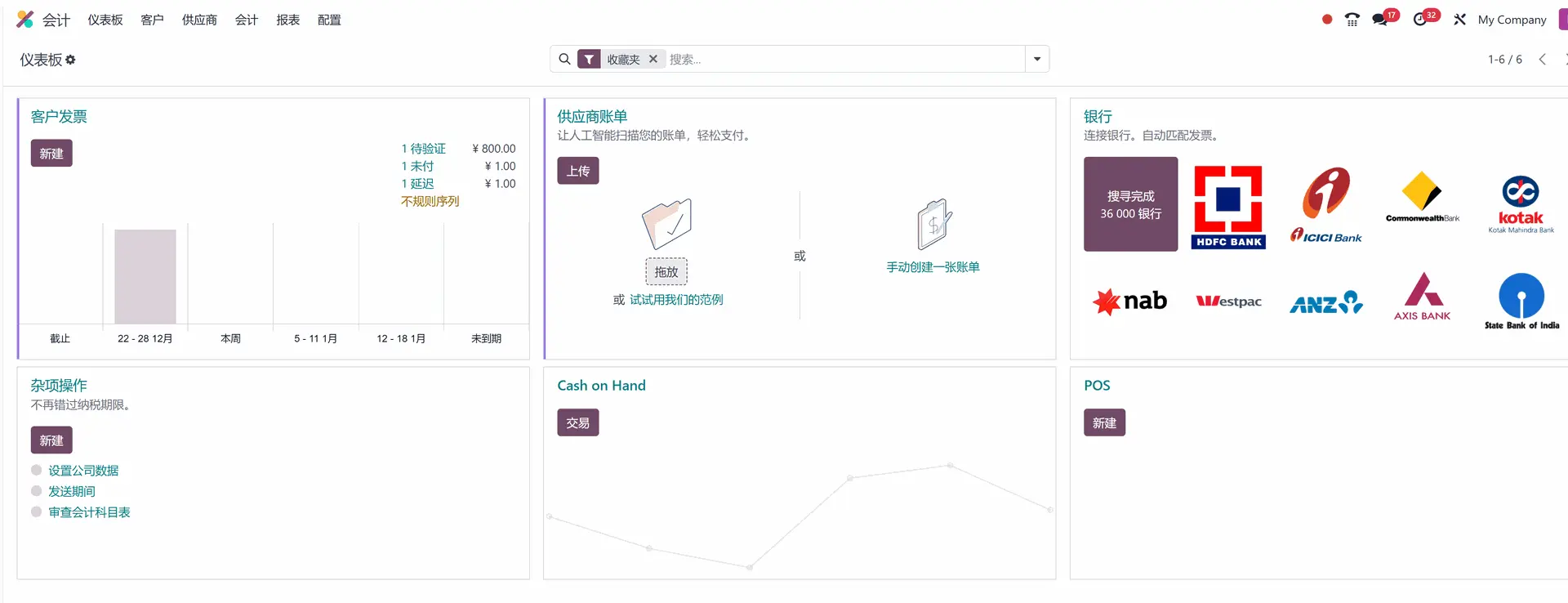Open 1 未付 invoices link
1568x603 pixels.
417,166
